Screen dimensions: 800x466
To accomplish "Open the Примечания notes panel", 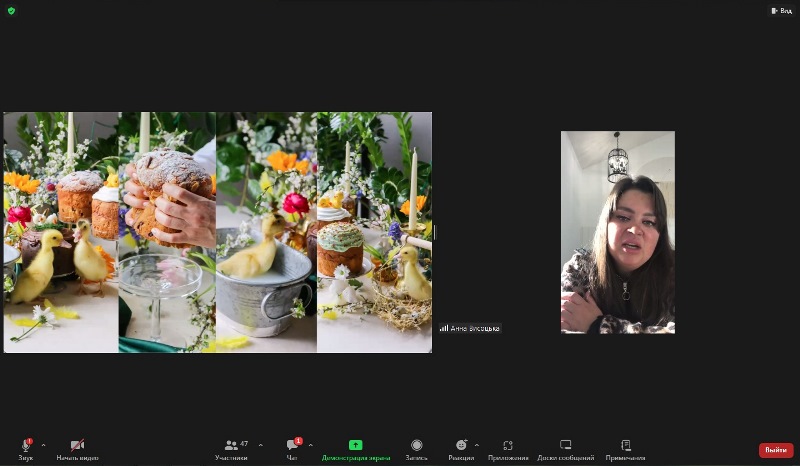I will 626,450.
